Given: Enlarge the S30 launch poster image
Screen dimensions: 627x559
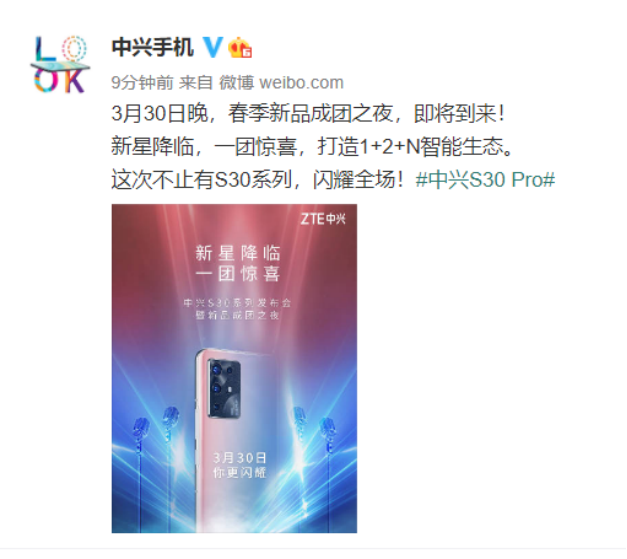Looking at the screenshot, I should click(234, 368).
